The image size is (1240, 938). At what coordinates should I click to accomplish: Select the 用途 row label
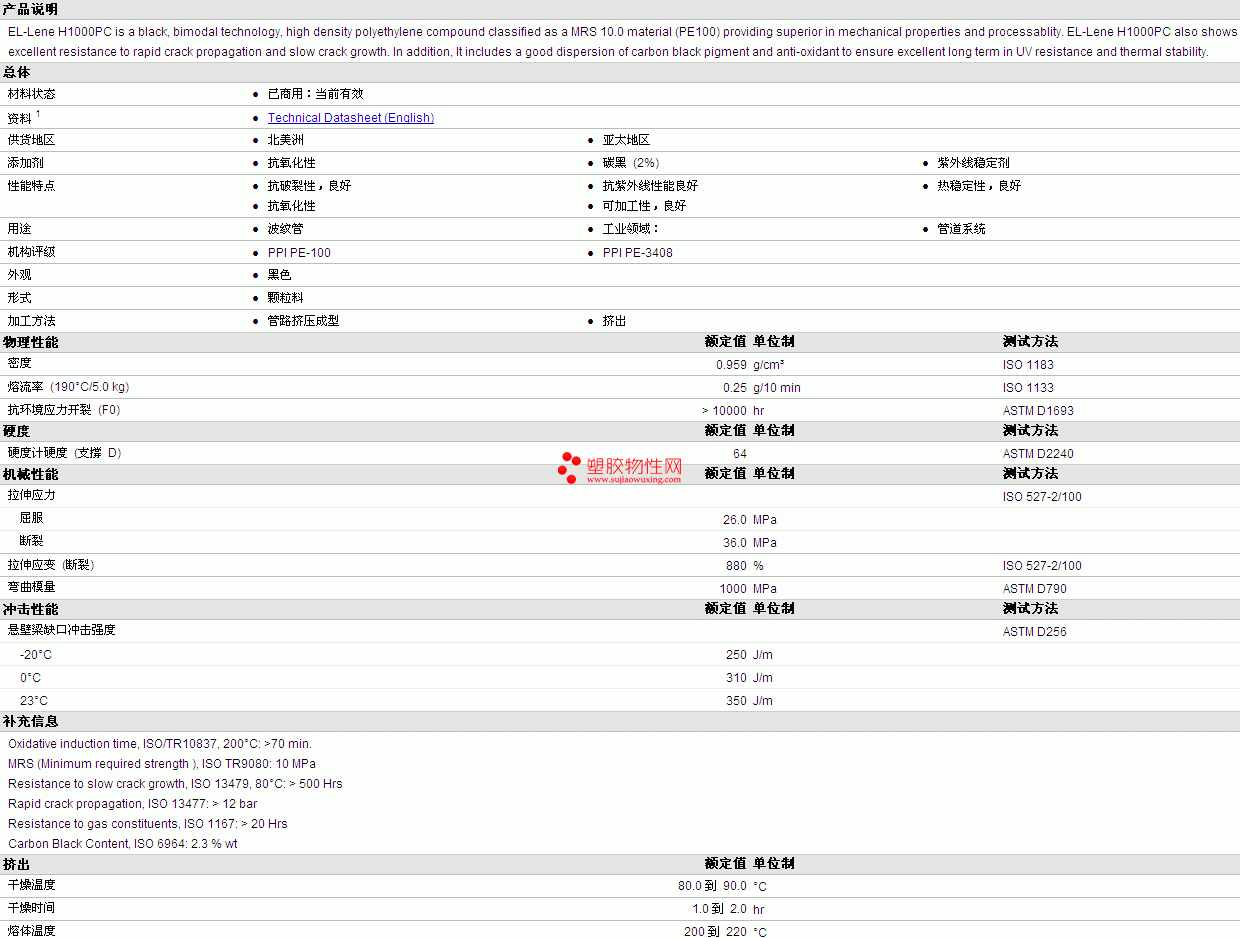(20, 229)
